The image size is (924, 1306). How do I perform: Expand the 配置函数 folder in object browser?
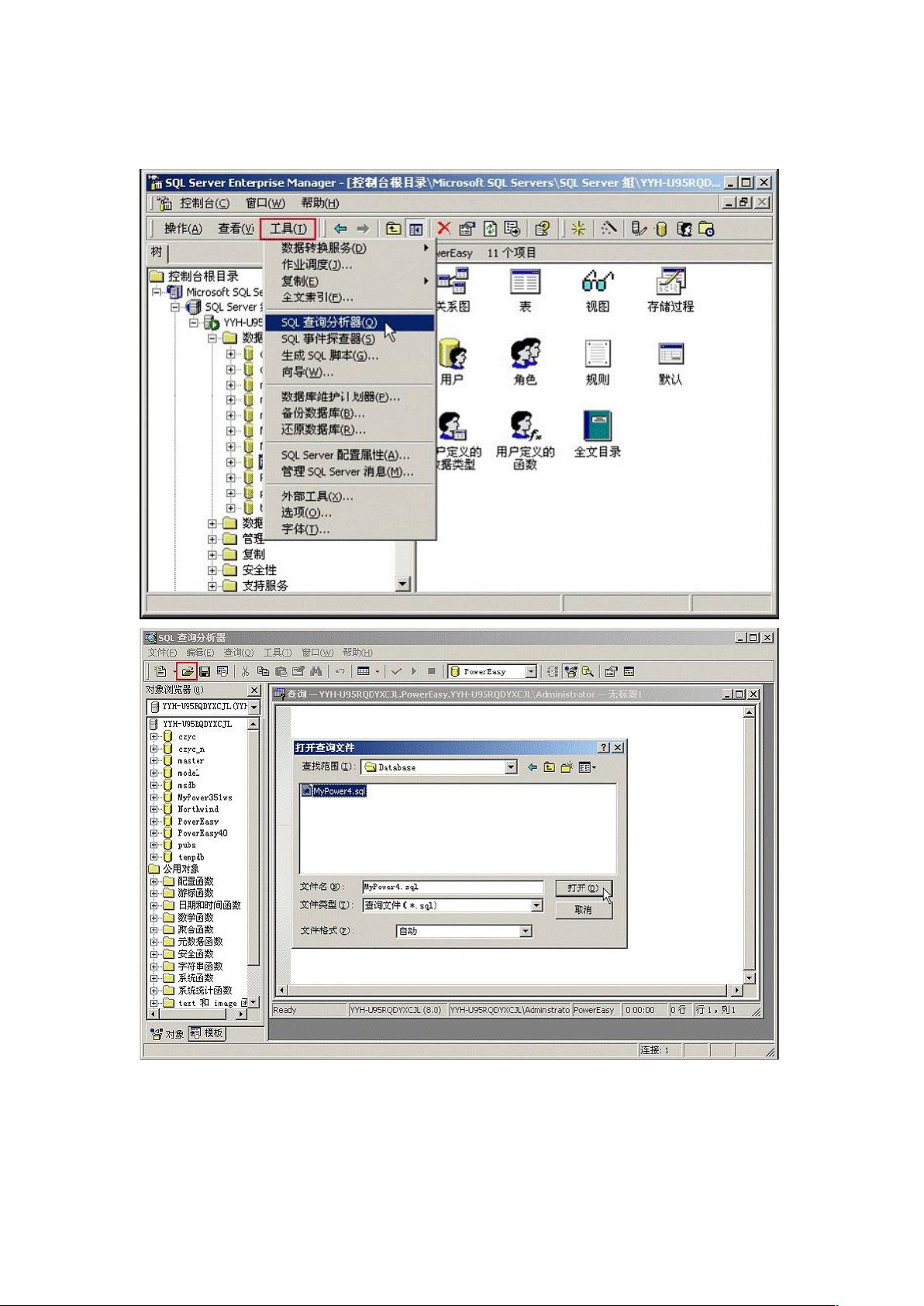point(154,881)
